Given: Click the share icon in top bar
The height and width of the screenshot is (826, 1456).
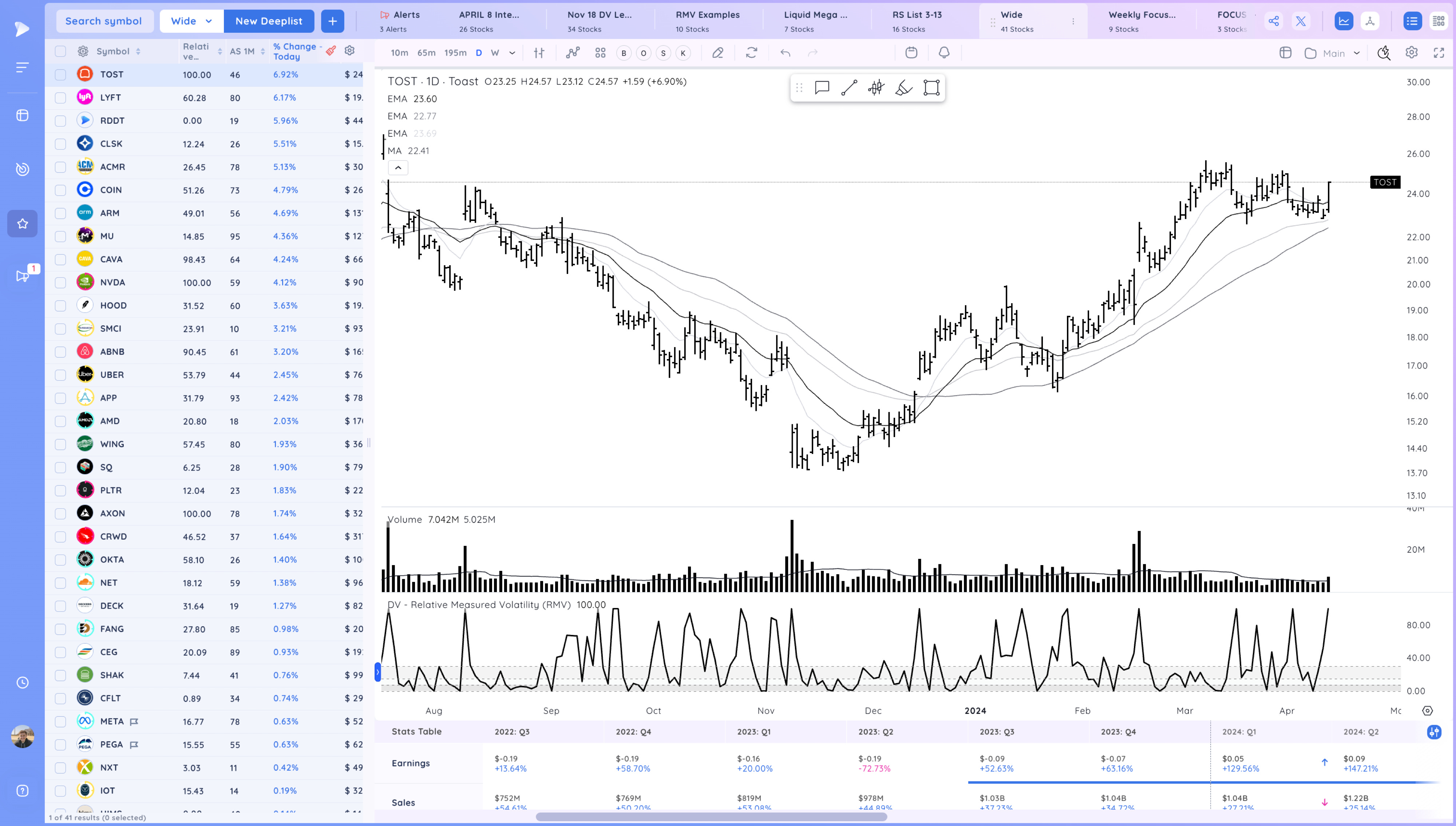Looking at the screenshot, I should point(1273,21).
